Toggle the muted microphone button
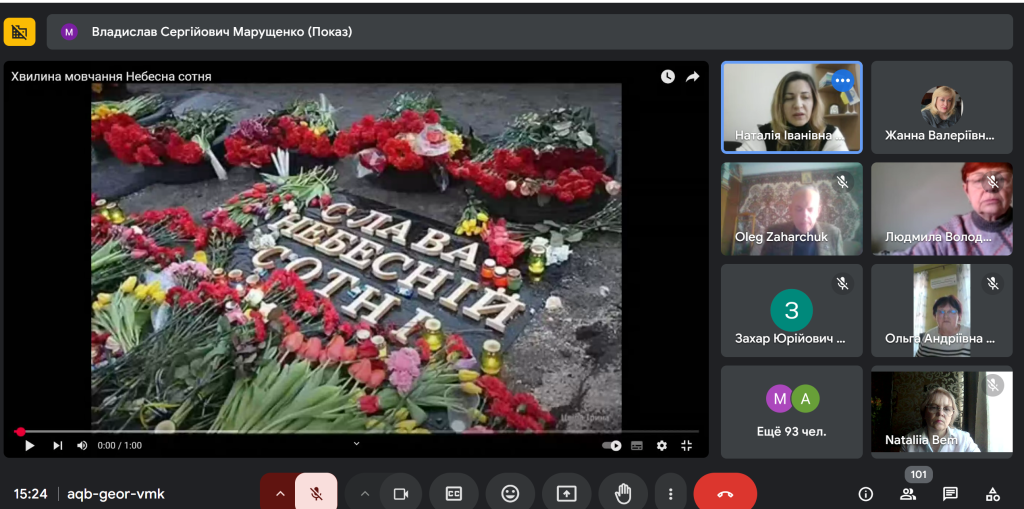Viewport: 1024px width, 509px height. [x=316, y=493]
